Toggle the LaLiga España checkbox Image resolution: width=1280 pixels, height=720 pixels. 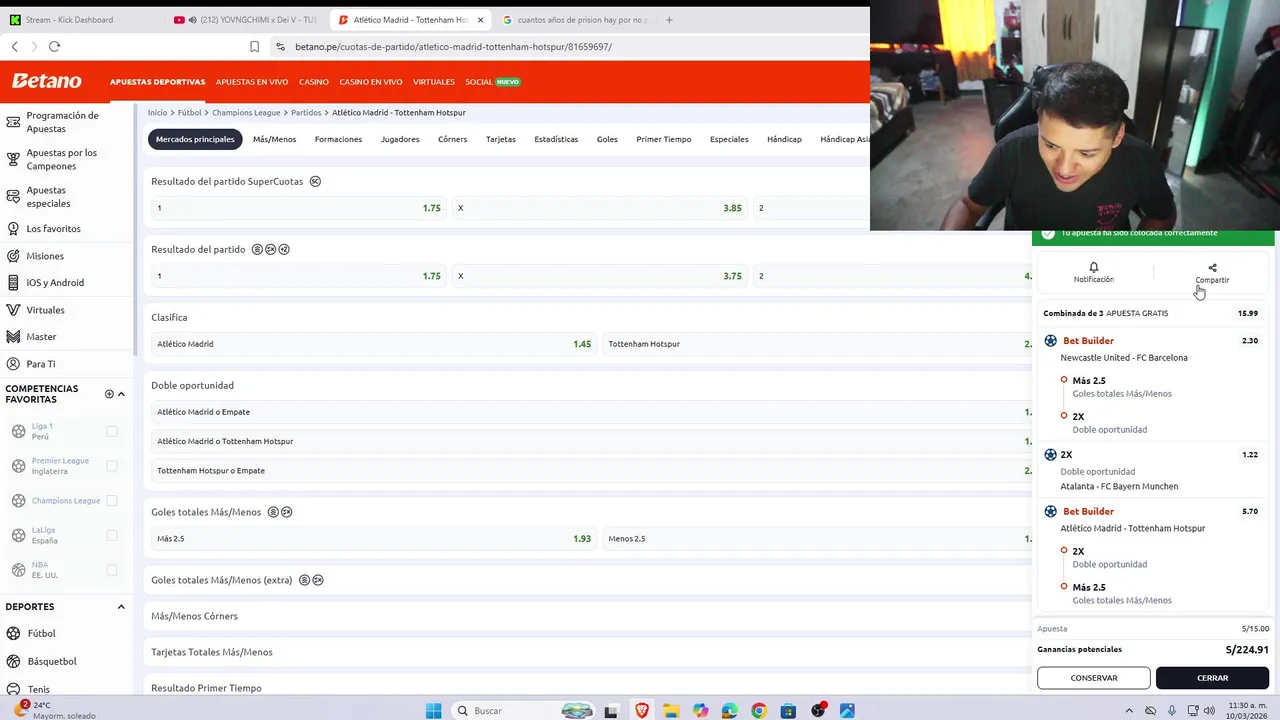click(x=112, y=535)
